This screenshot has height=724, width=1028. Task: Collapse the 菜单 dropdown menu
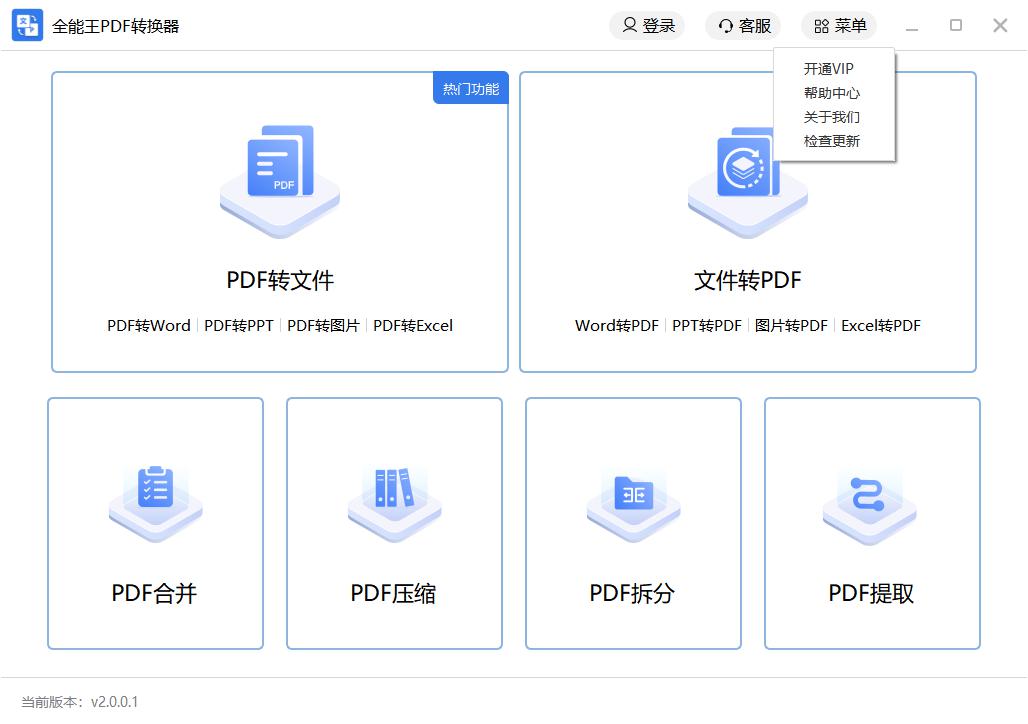(839, 26)
